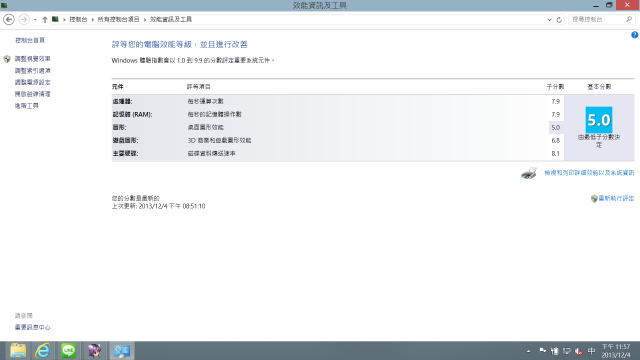Open 開啟磁碟清理 sidebar link
The image size is (640, 360).
(33, 94)
